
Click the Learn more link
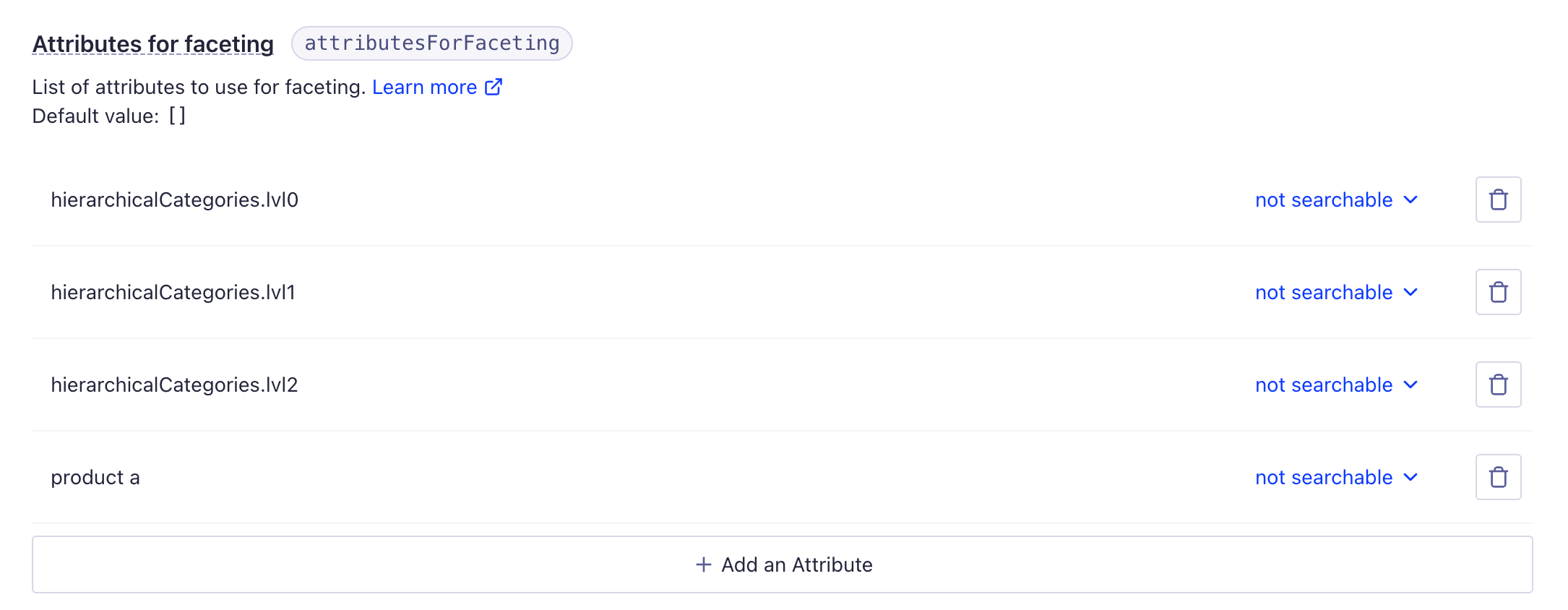point(424,86)
